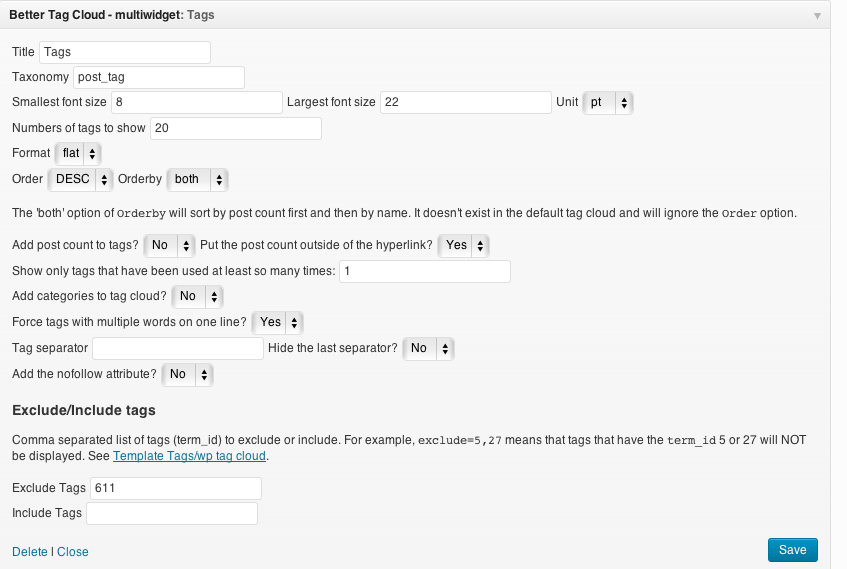Click the Tag separator input field
This screenshot has width=847, height=569.
tap(178, 349)
